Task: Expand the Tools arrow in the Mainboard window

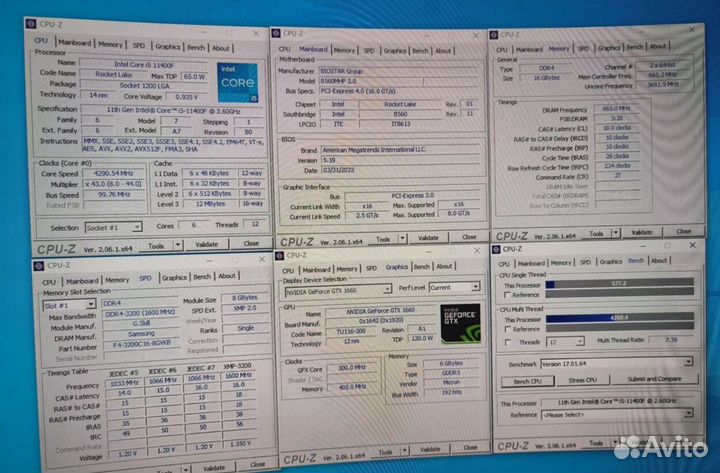Action: point(402,238)
